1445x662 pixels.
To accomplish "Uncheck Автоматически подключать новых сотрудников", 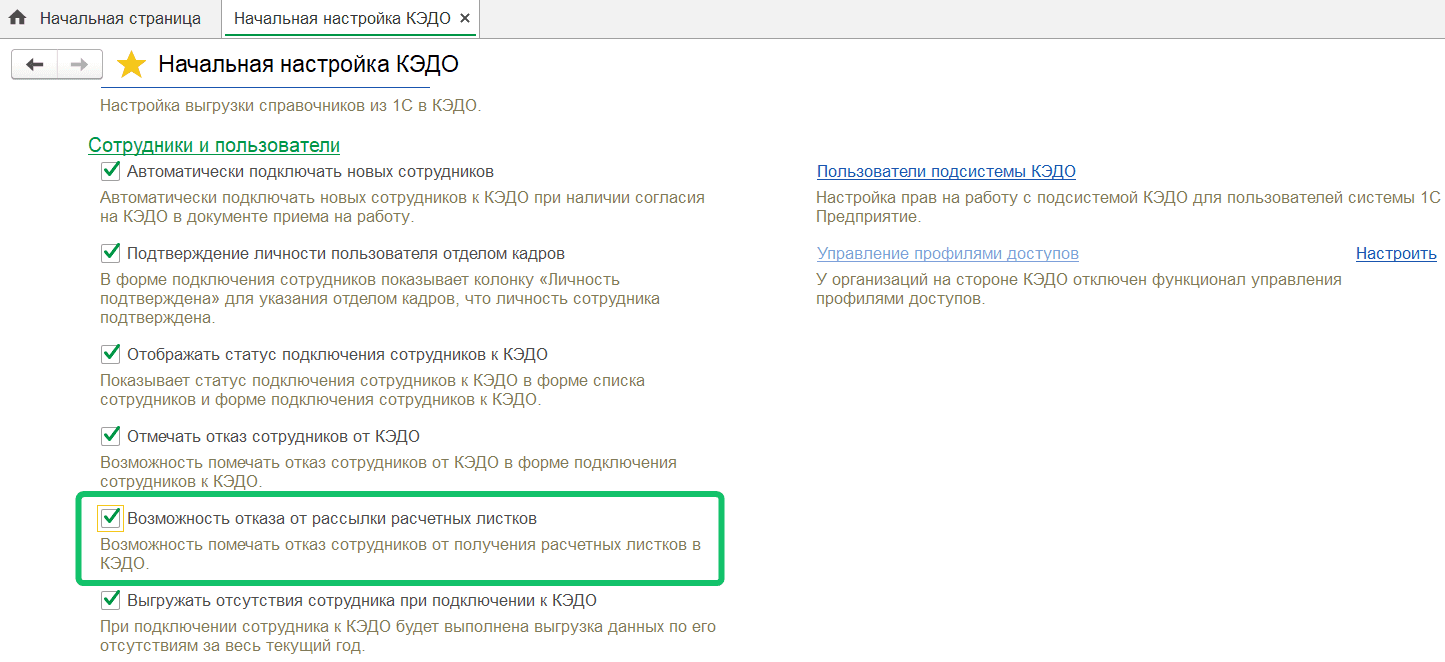I will (111, 172).
